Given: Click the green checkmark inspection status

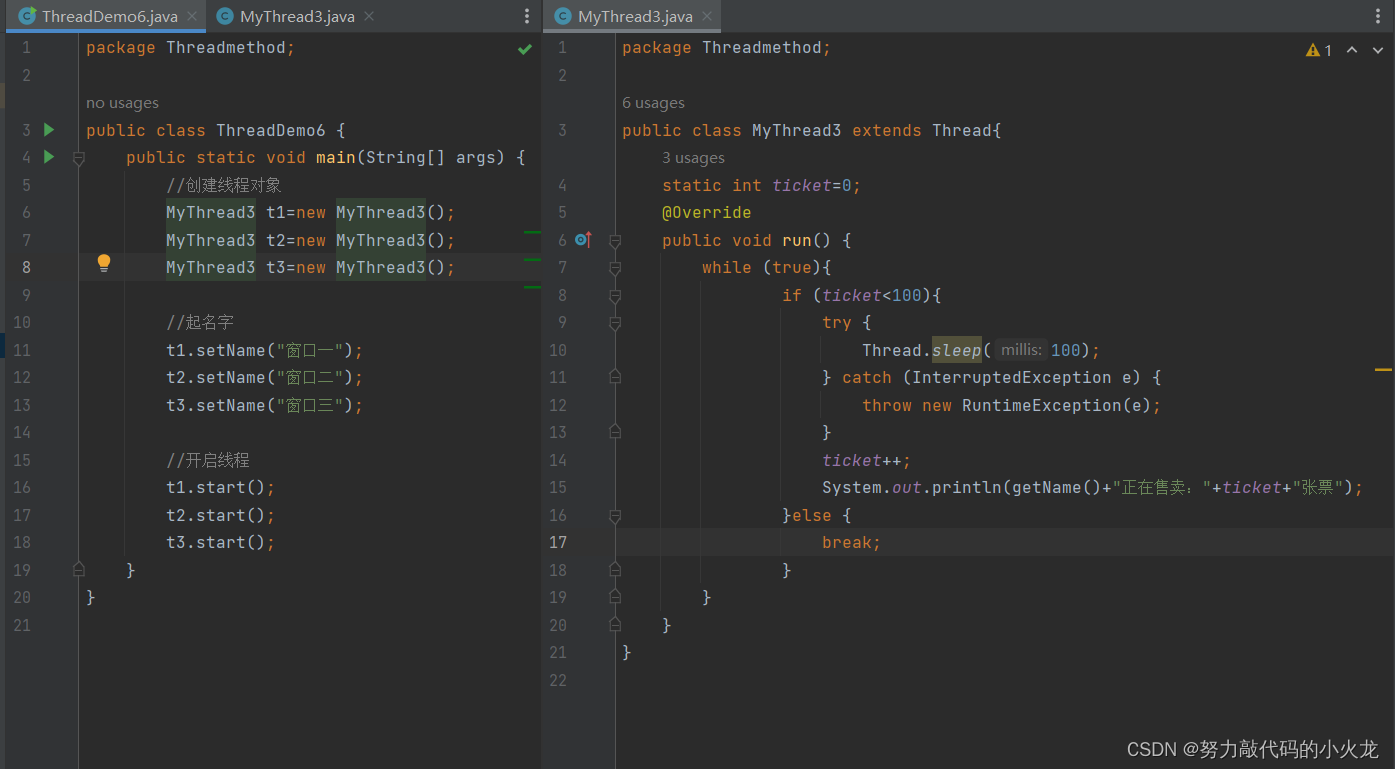Looking at the screenshot, I should coord(525,49).
